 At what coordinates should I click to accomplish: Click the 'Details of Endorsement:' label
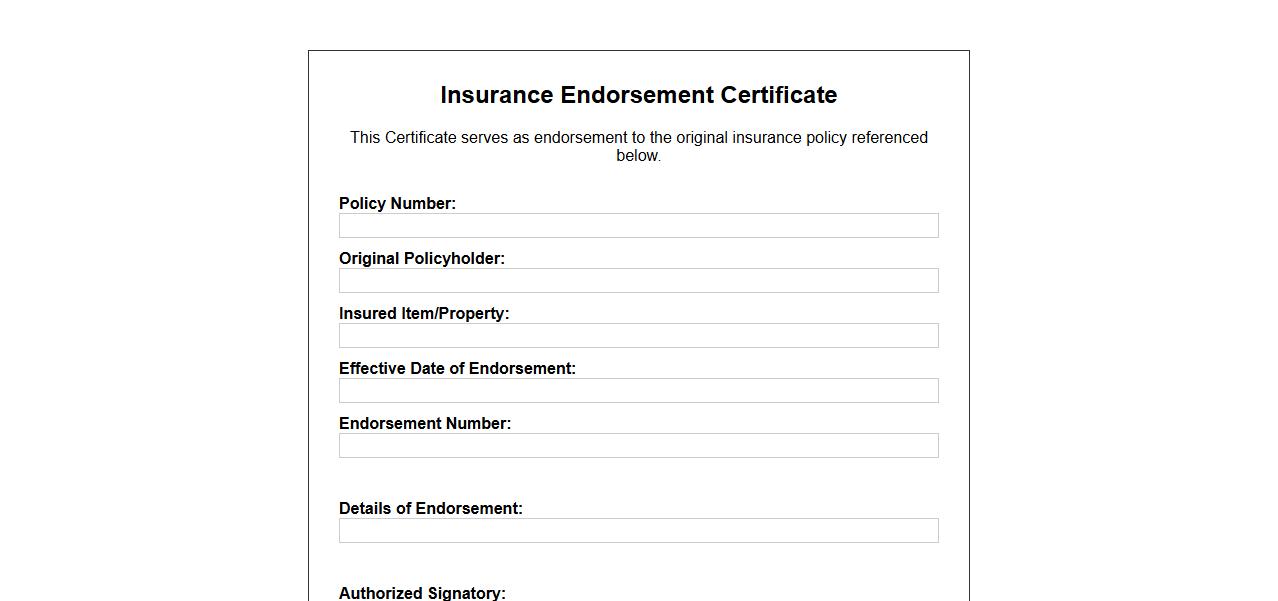430,508
